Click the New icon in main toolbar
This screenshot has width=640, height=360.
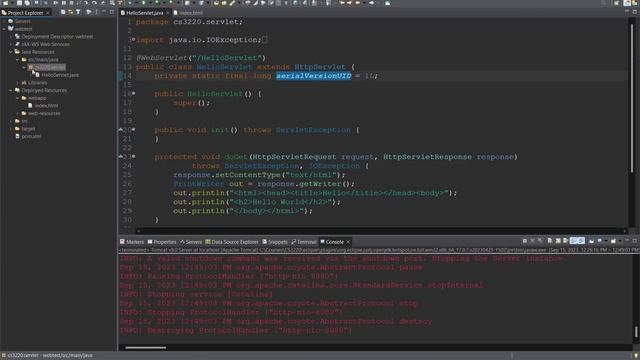pos(6,3)
